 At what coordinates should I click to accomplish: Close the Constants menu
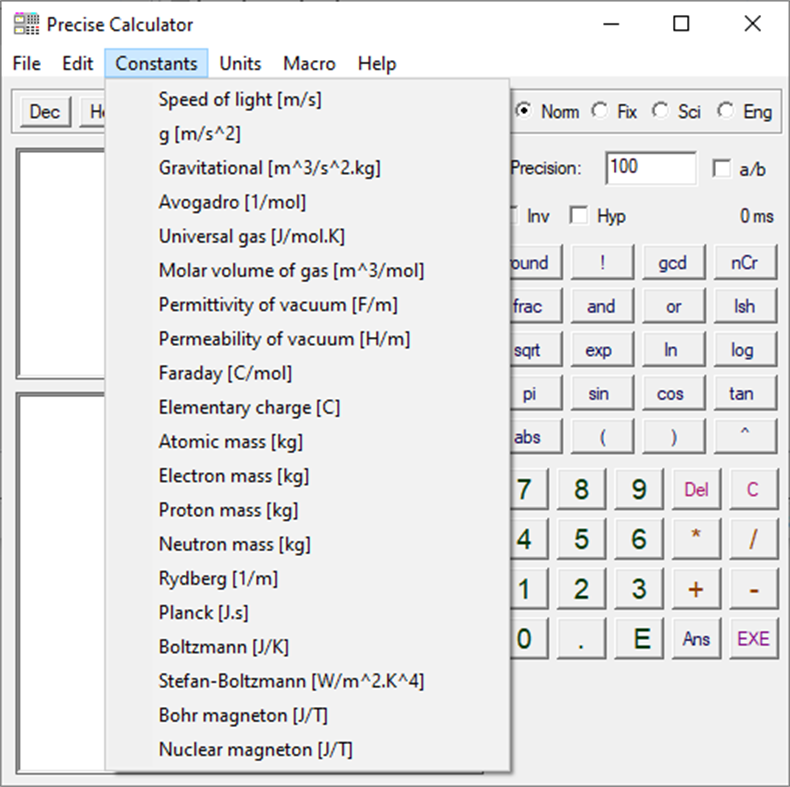(x=156, y=63)
